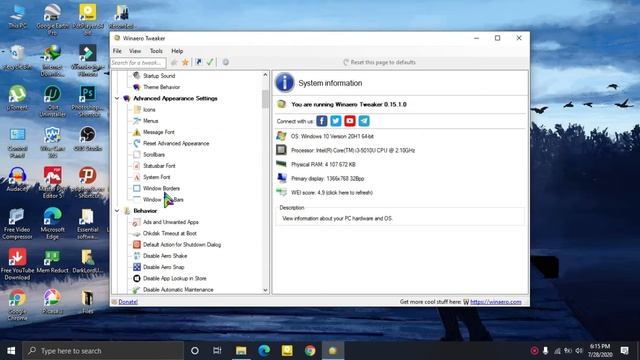Click the OS Windows 10 version text
Screen dimensions: 640x360
(332, 136)
